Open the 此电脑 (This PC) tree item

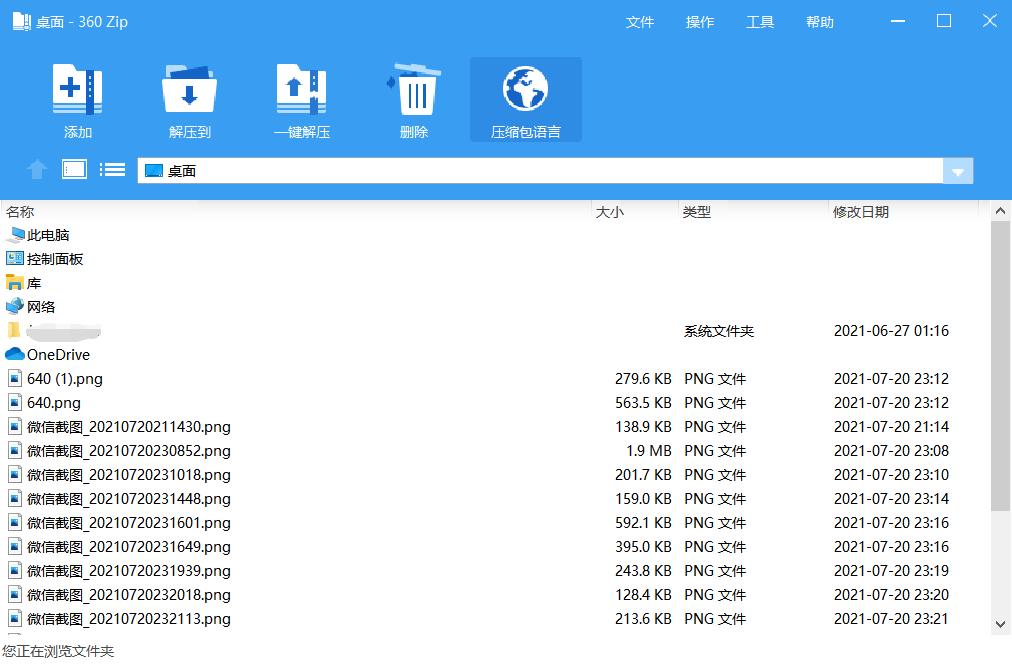[x=47, y=235]
